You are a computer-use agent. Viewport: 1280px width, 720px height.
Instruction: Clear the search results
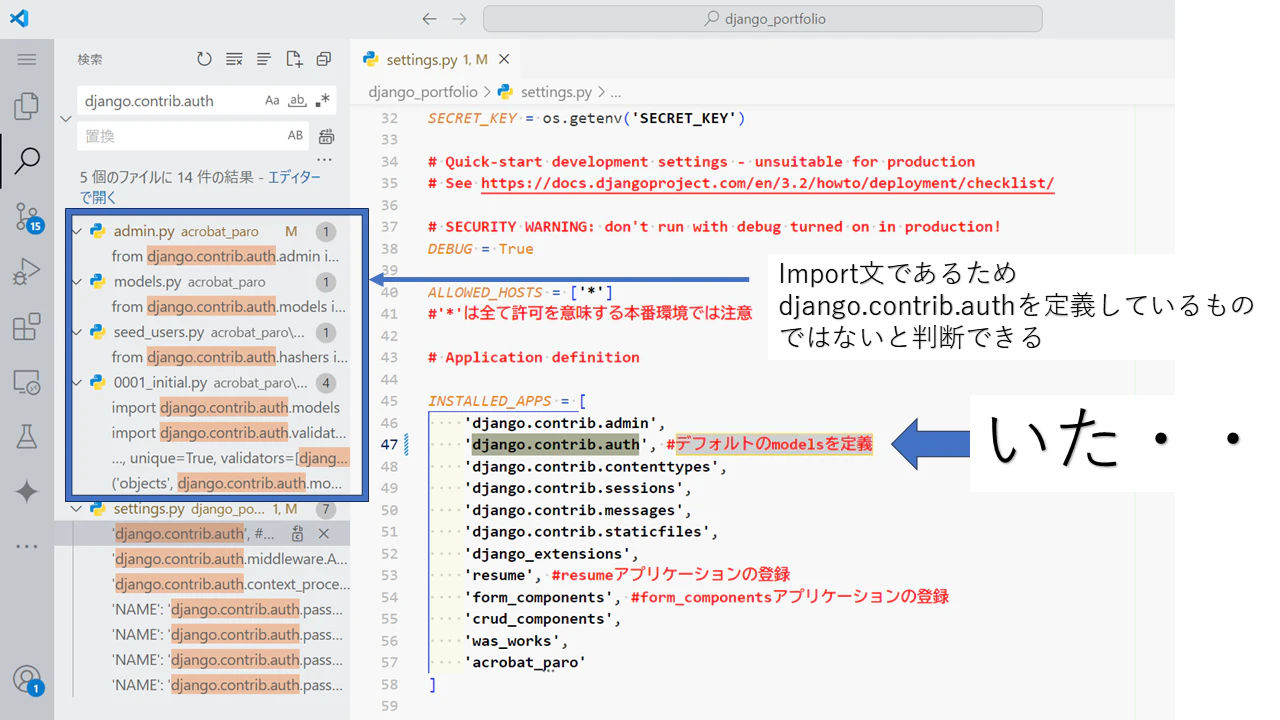234,59
